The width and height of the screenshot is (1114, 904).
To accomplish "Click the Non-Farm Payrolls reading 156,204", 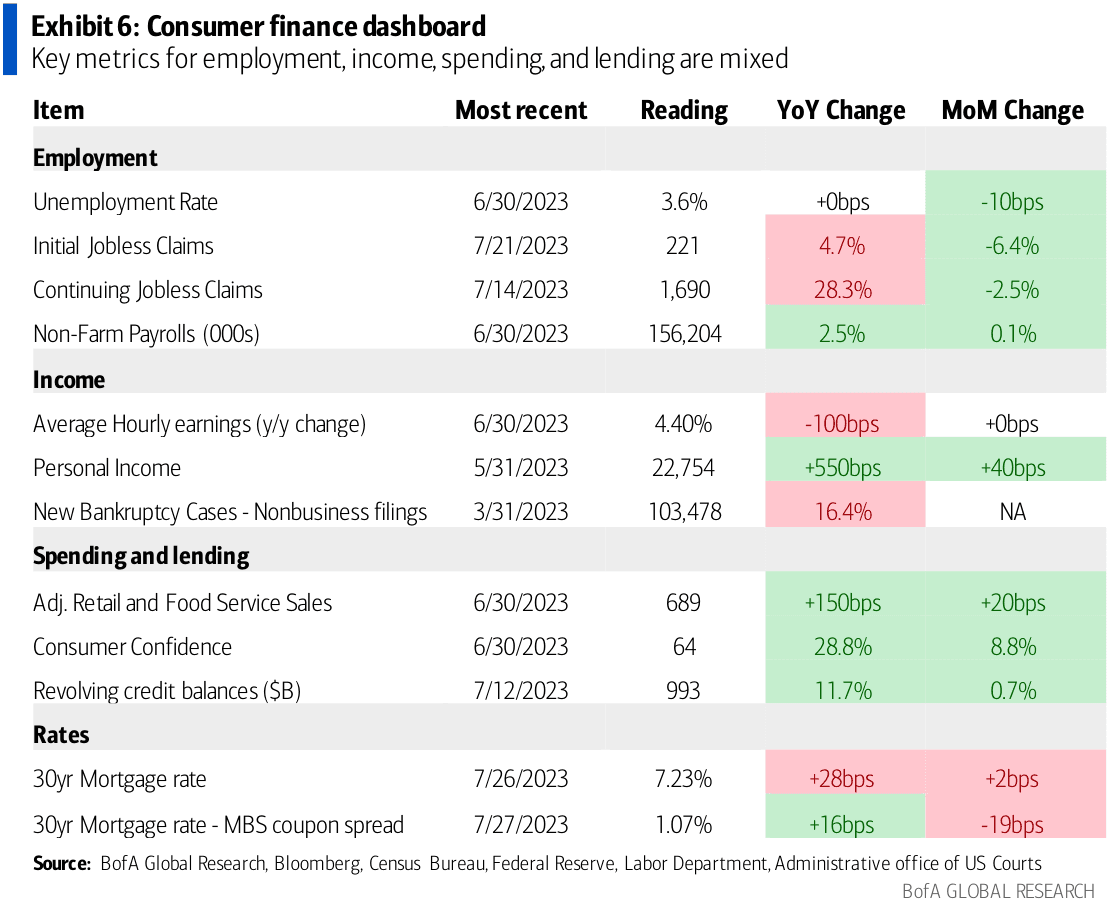I will click(x=684, y=334).
